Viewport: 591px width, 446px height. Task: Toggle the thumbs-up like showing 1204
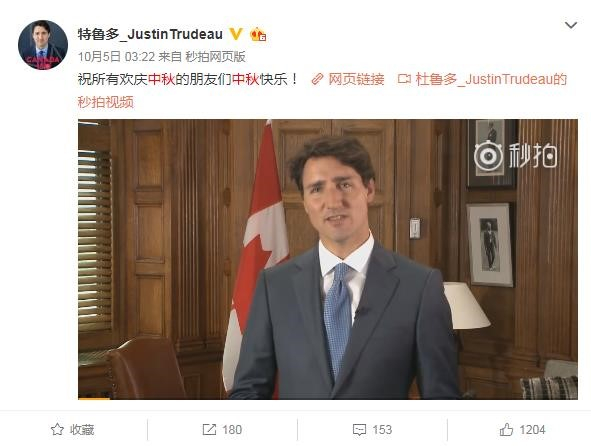(x=506, y=429)
